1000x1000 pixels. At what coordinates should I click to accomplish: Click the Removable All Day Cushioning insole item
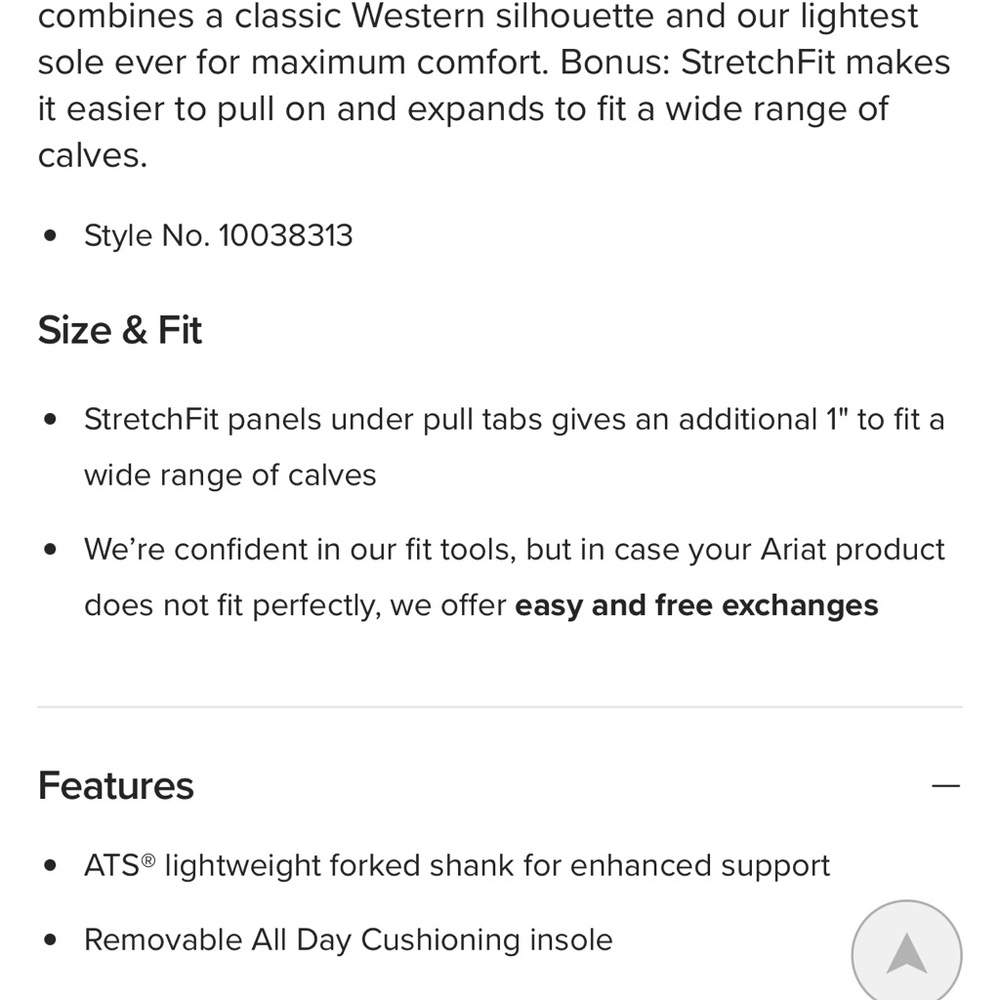[348, 940]
